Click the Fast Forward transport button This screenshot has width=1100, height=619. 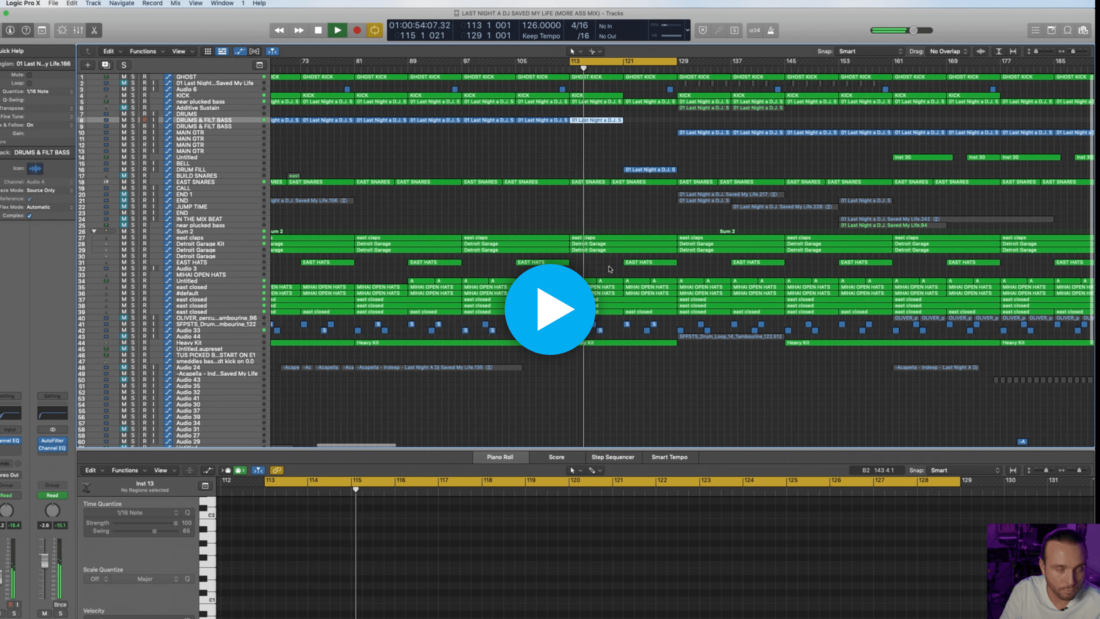click(x=299, y=30)
